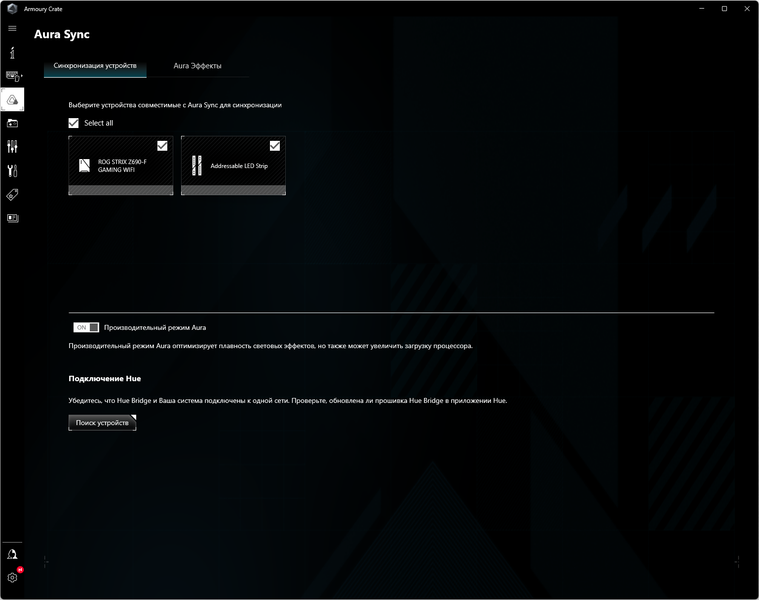Toggle the Select all checkbox
The height and width of the screenshot is (600, 759).
(74, 123)
